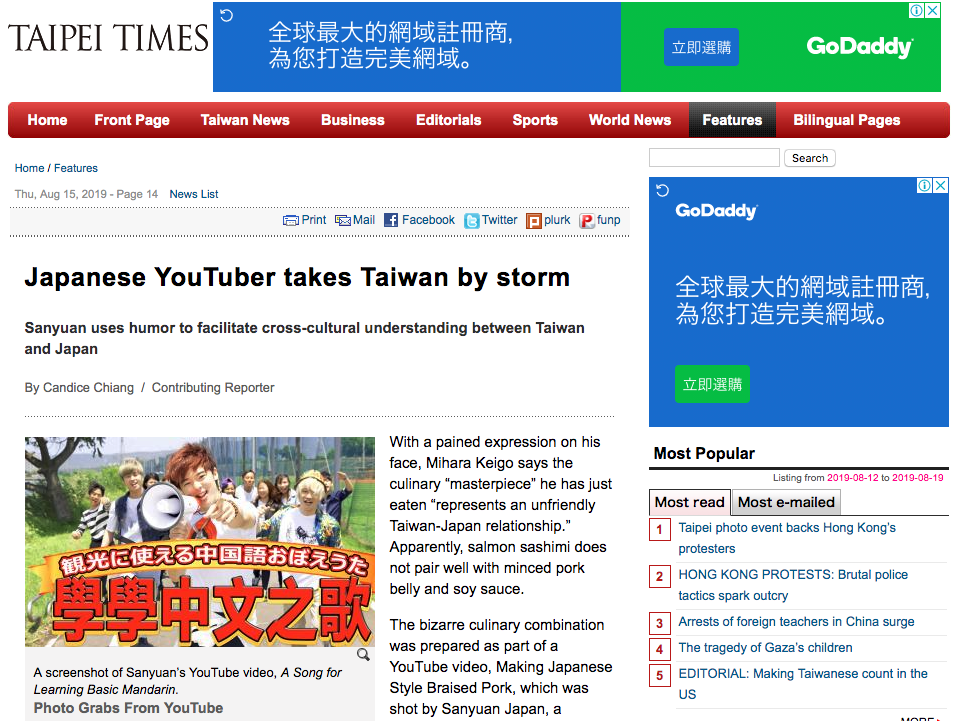The image size is (957, 721).
Task: Close the top GoDaddy banner ad
Action: pyautogui.click(x=933, y=10)
